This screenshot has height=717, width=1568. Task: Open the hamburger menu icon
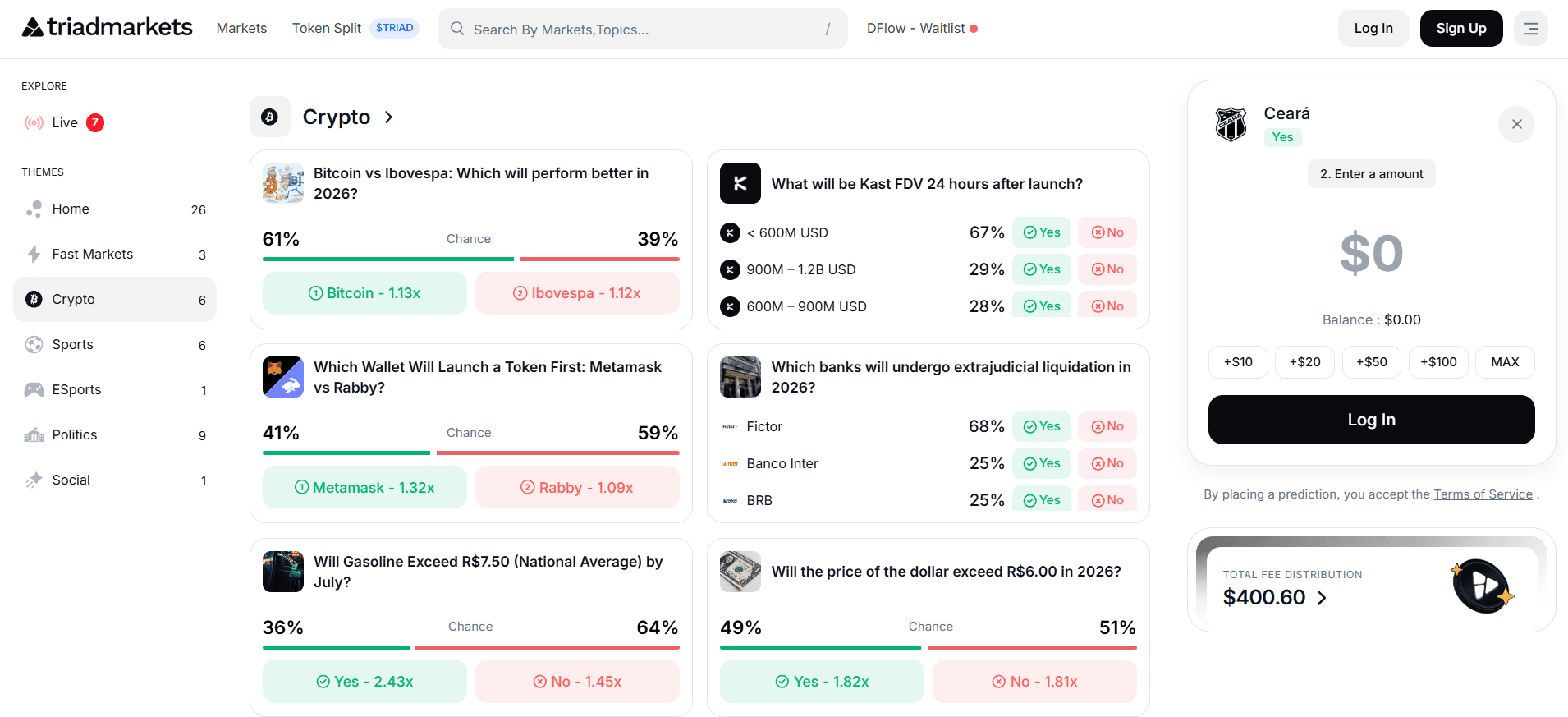click(x=1530, y=29)
